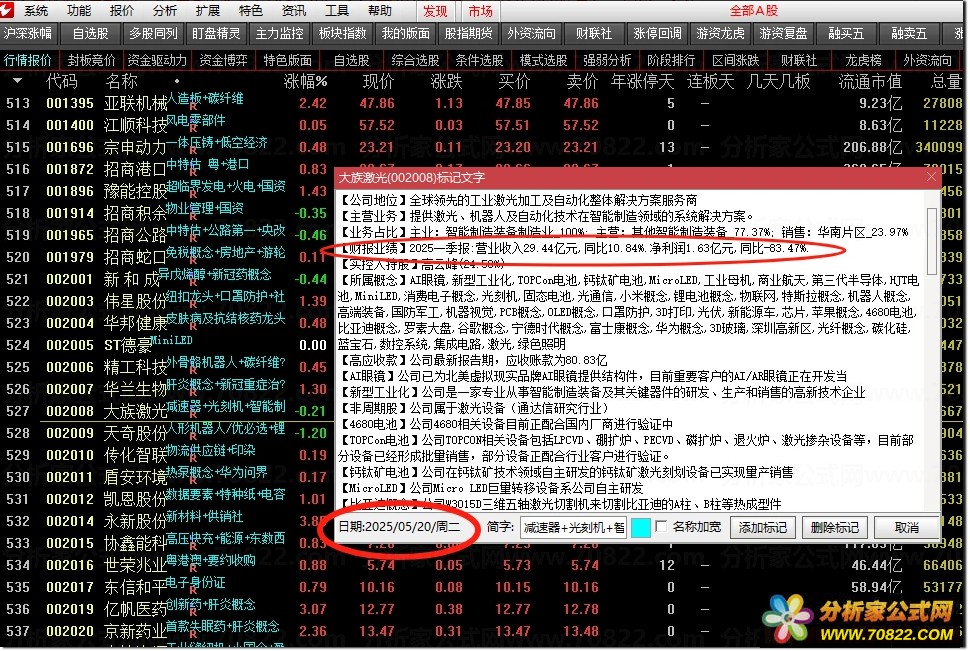Select stock row 002016 世荣兆业
The image size is (970, 651).
pyautogui.click(x=485, y=565)
